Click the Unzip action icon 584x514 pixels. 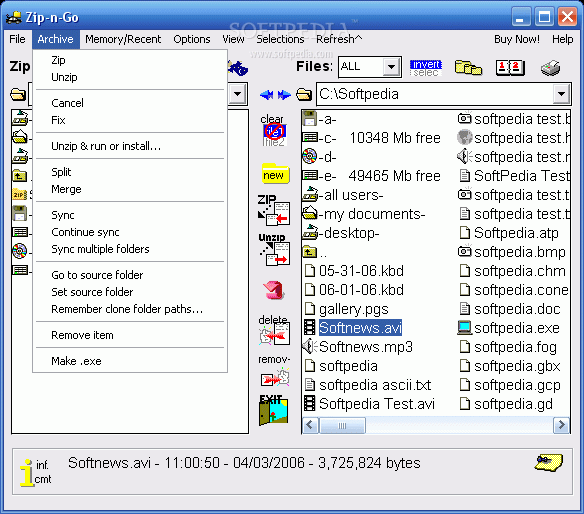274,249
